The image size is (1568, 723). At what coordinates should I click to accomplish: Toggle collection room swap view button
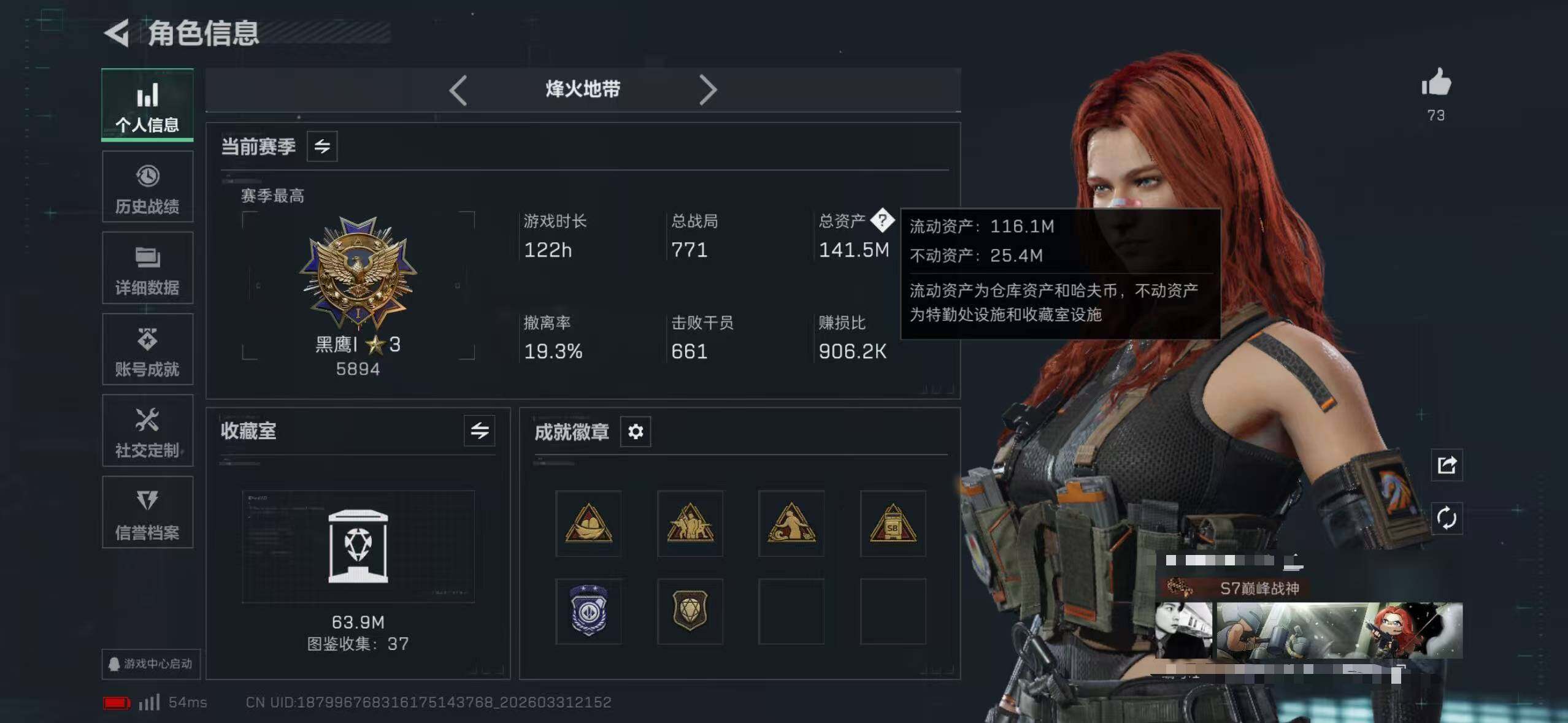pos(480,431)
